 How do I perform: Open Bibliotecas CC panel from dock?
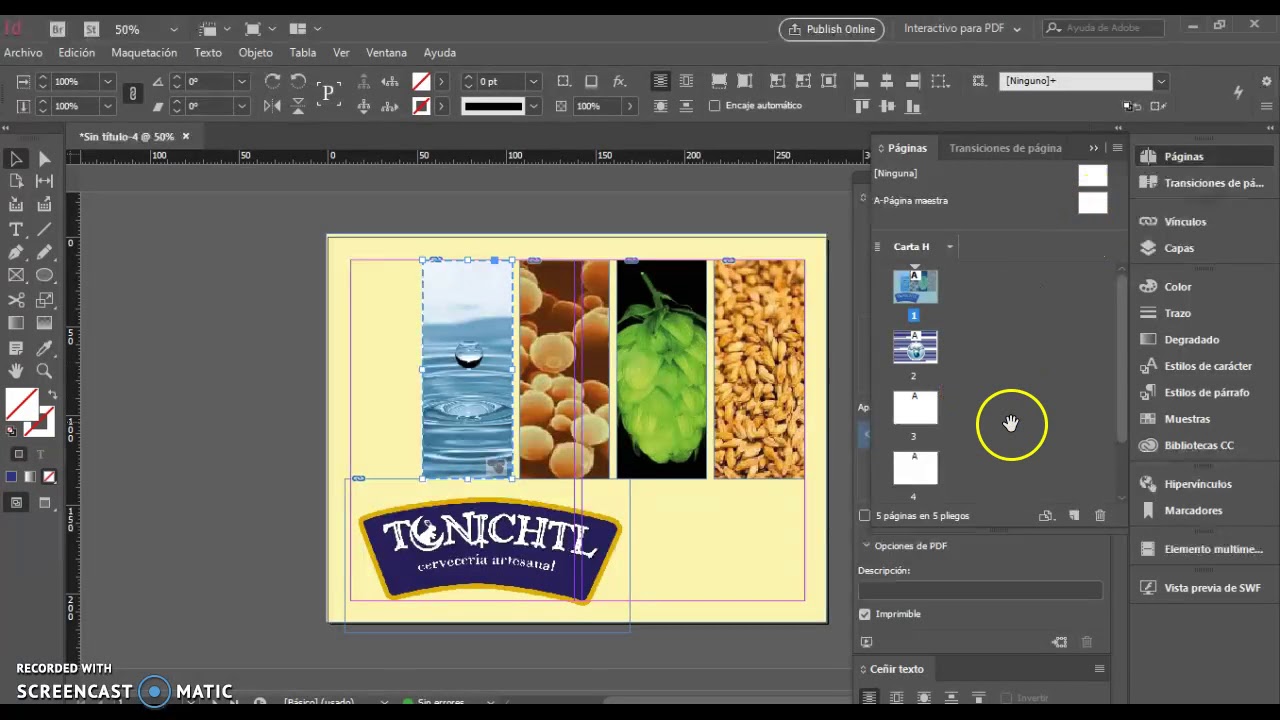point(1199,445)
